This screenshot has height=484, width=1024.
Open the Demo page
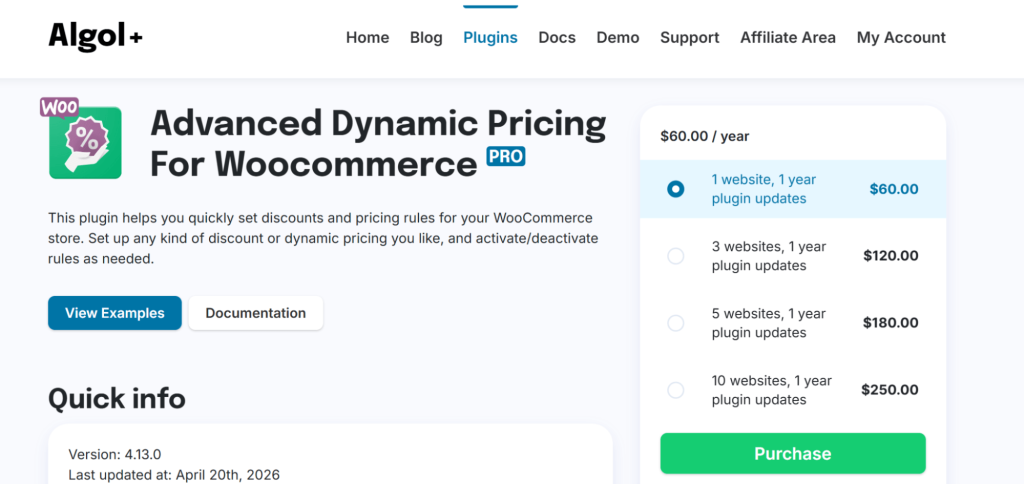click(618, 38)
